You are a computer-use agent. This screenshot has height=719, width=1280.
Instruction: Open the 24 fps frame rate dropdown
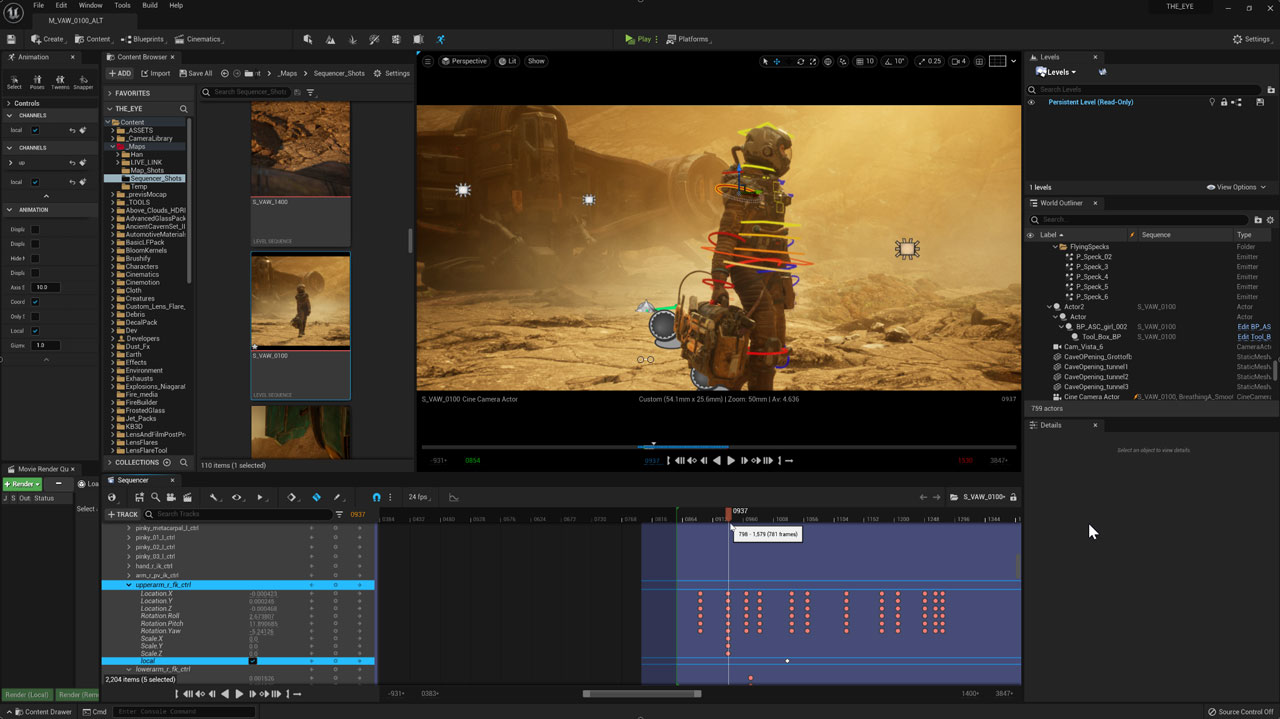click(418, 497)
